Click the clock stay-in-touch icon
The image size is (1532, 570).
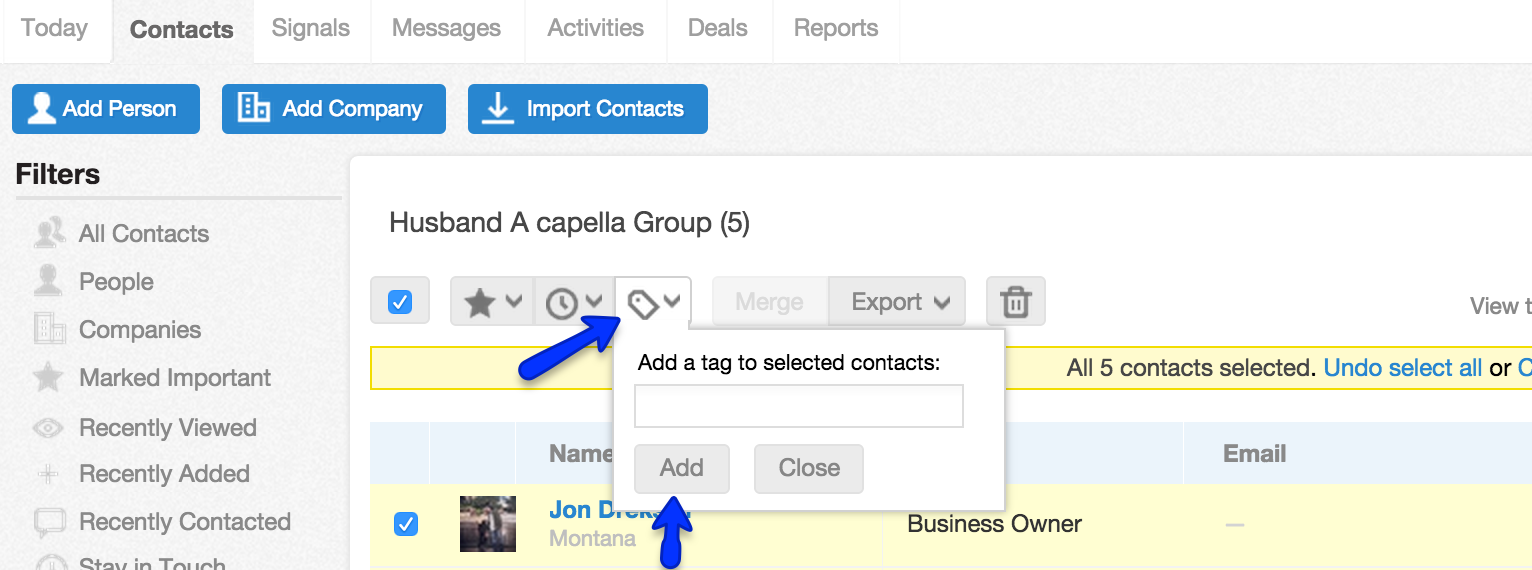[562, 302]
